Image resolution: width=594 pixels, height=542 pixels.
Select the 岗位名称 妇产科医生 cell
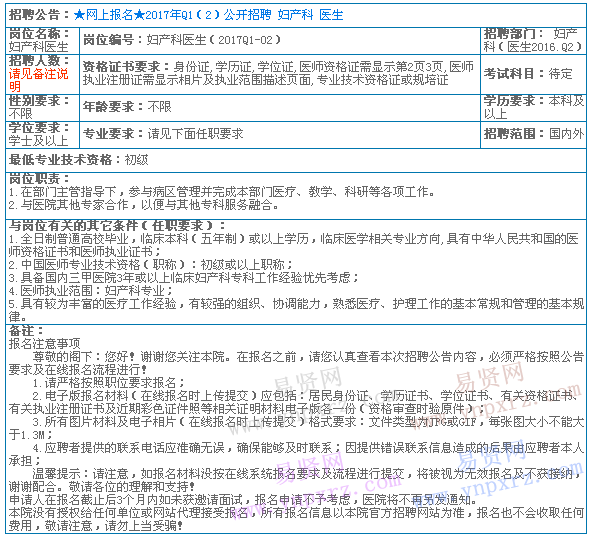click(x=42, y=41)
